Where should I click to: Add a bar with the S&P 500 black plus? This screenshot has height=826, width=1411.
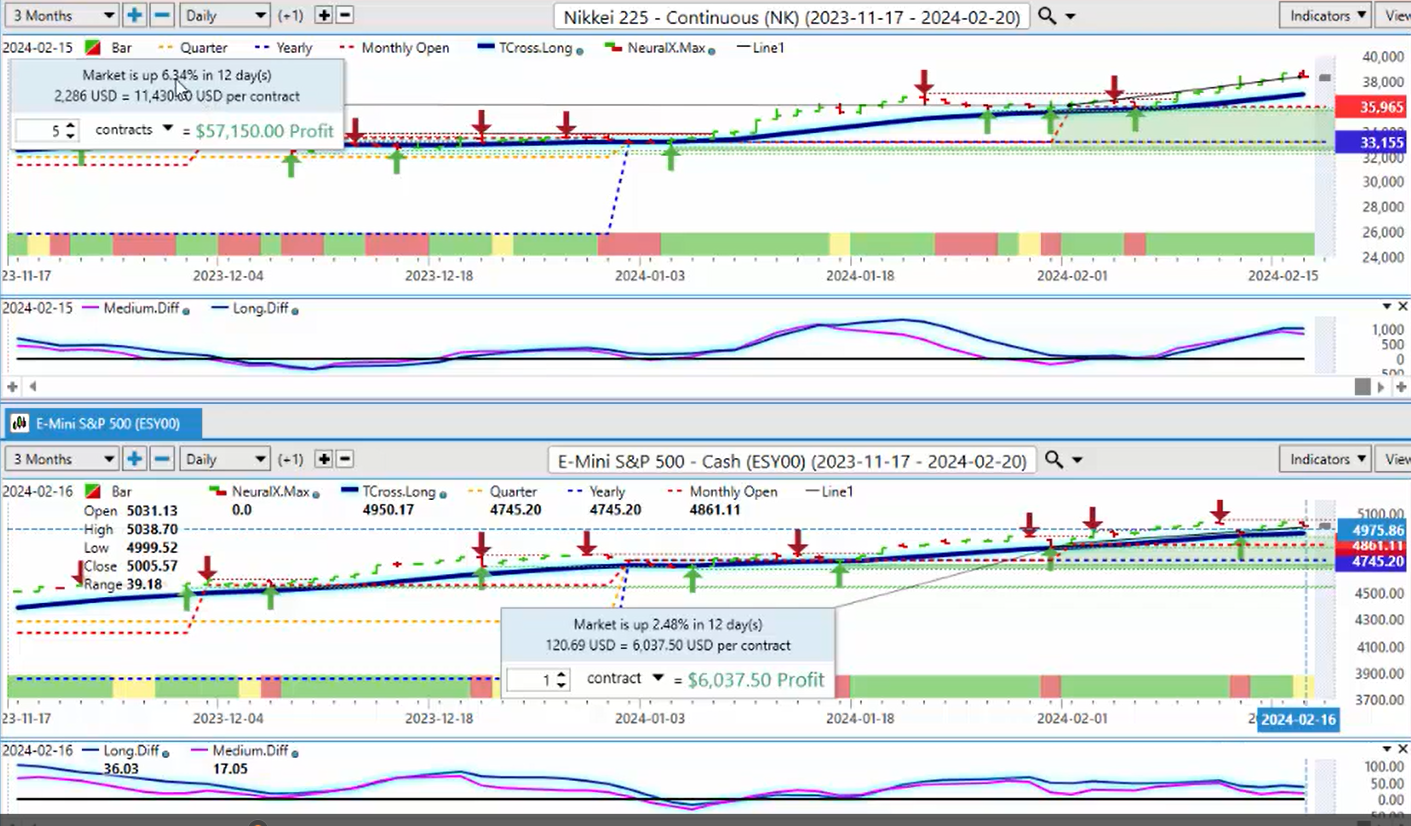323,459
